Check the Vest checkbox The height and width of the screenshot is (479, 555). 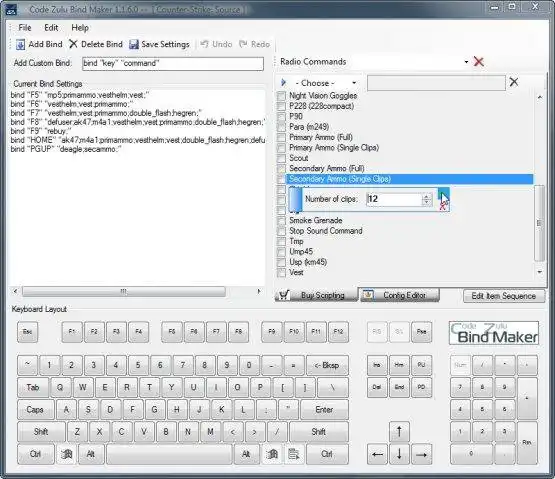pos(281,272)
